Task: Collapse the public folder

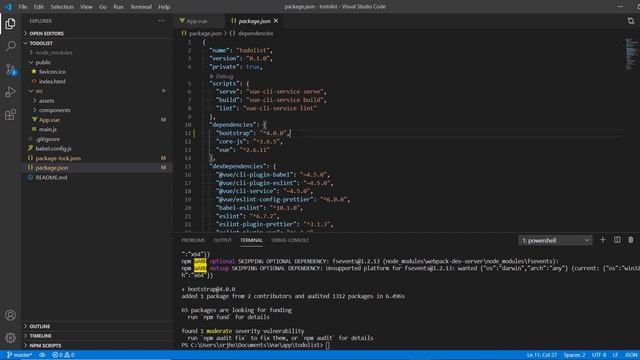Action: click(x=97, y=62)
